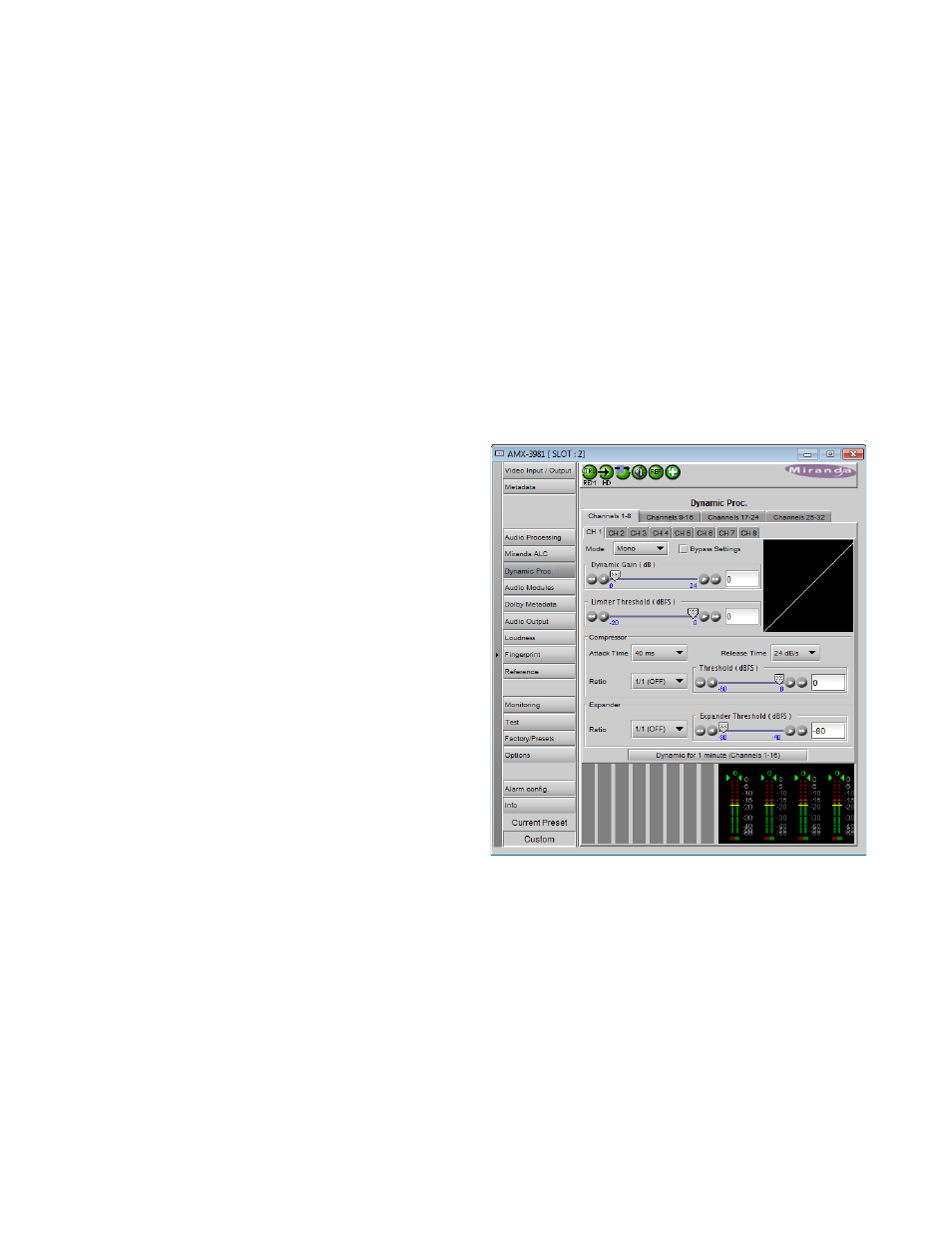Open the Reference panel
952x1233 pixels.
[539, 672]
